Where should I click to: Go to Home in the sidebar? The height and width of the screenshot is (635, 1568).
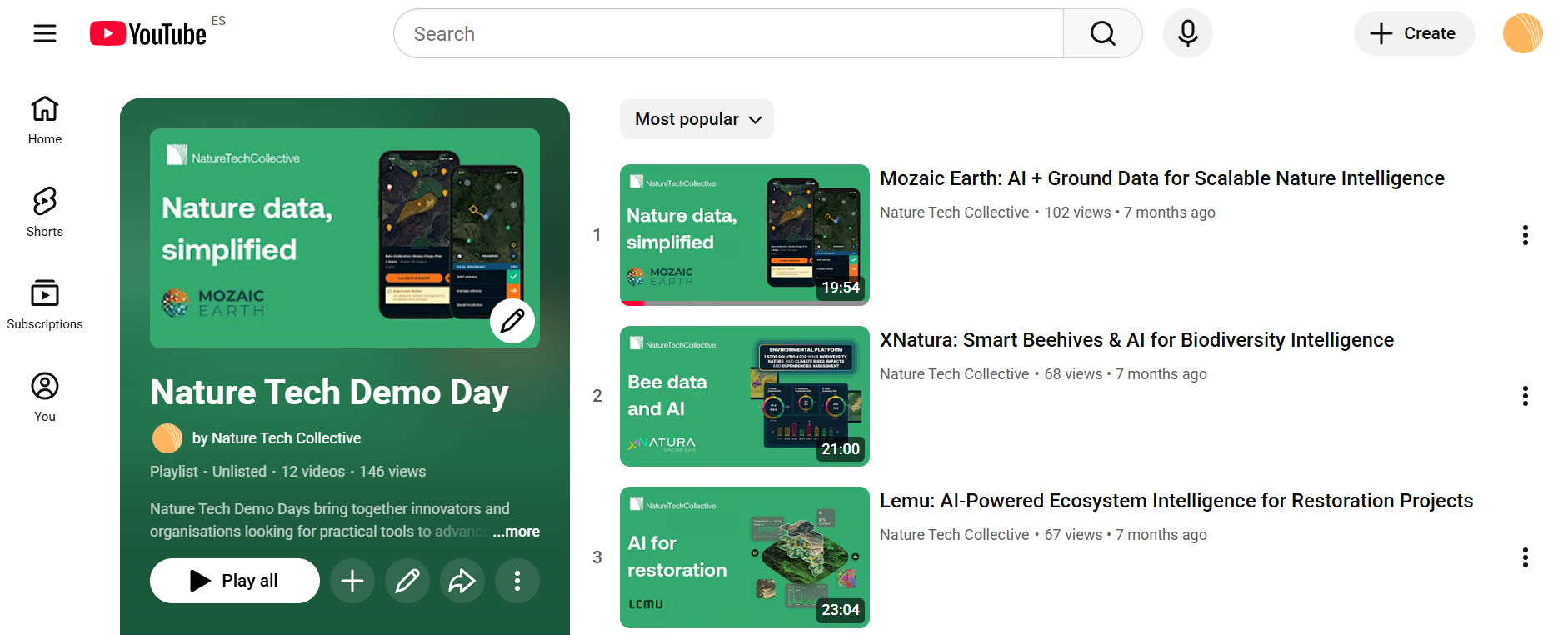tap(45, 120)
